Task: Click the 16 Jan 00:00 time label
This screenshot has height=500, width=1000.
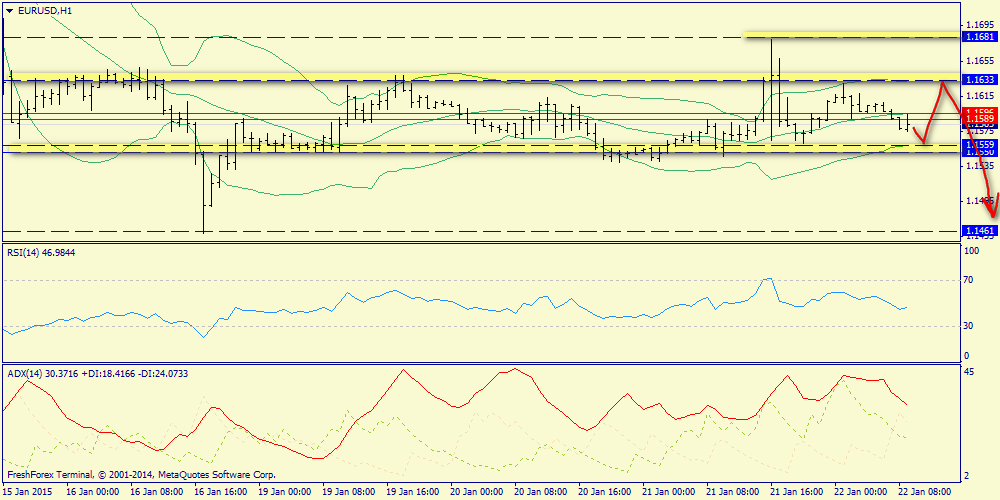Action: pyautogui.click(x=92, y=492)
